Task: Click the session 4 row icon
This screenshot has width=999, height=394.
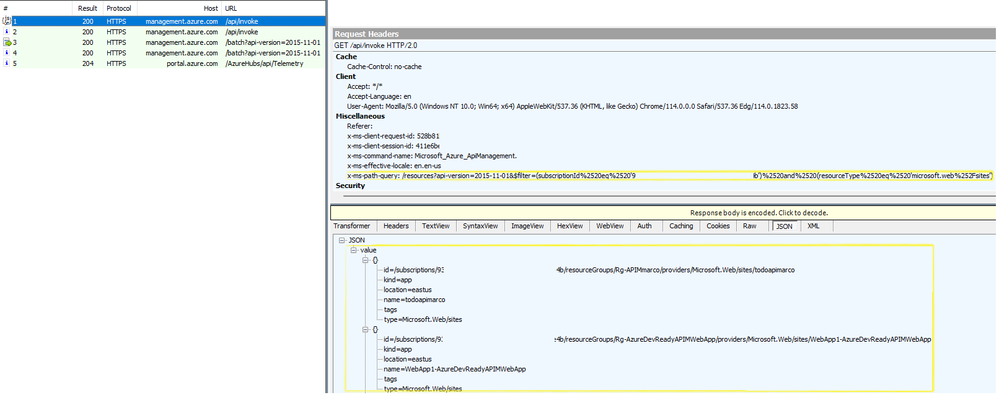Action: 7,52
